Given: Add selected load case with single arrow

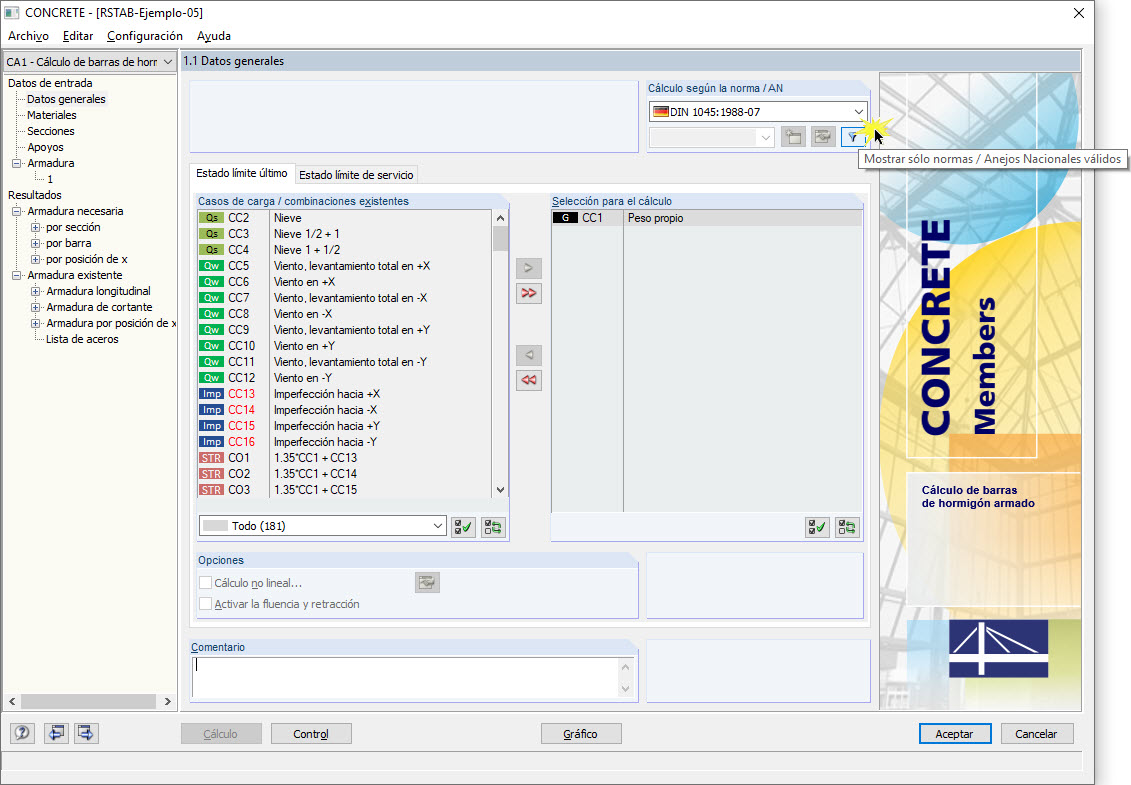Looking at the screenshot, I should [x=529, y=268].
